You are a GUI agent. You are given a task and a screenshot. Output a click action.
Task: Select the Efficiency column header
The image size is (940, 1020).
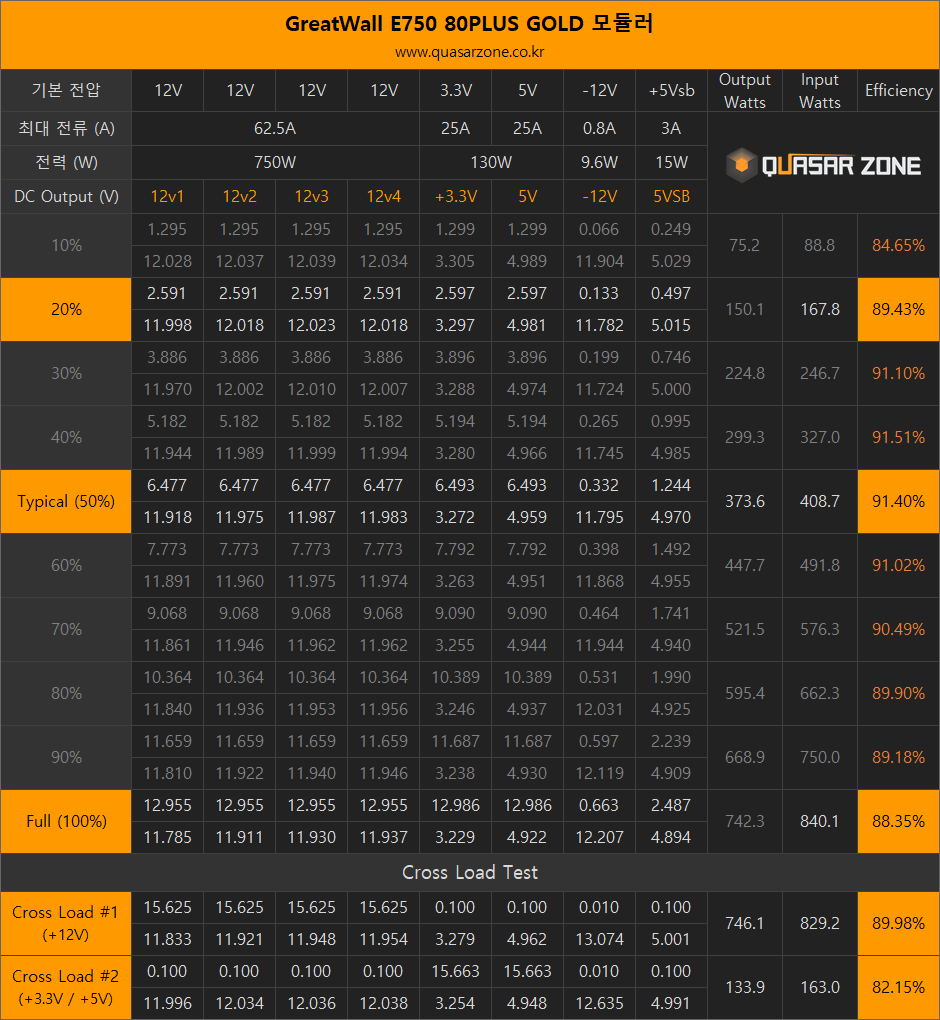[x=898, y=90]
